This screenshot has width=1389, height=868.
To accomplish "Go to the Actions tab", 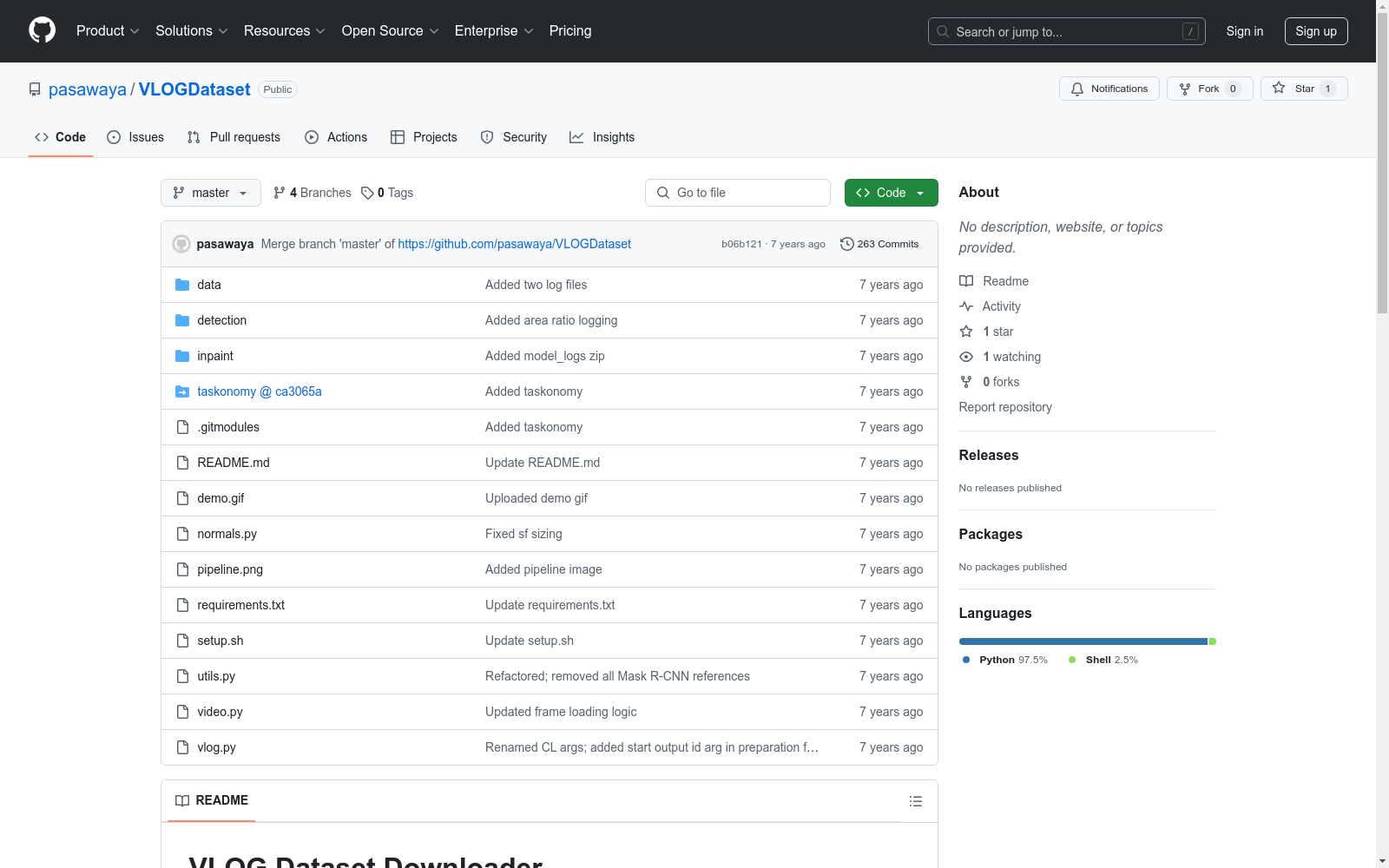I will 336,137.
